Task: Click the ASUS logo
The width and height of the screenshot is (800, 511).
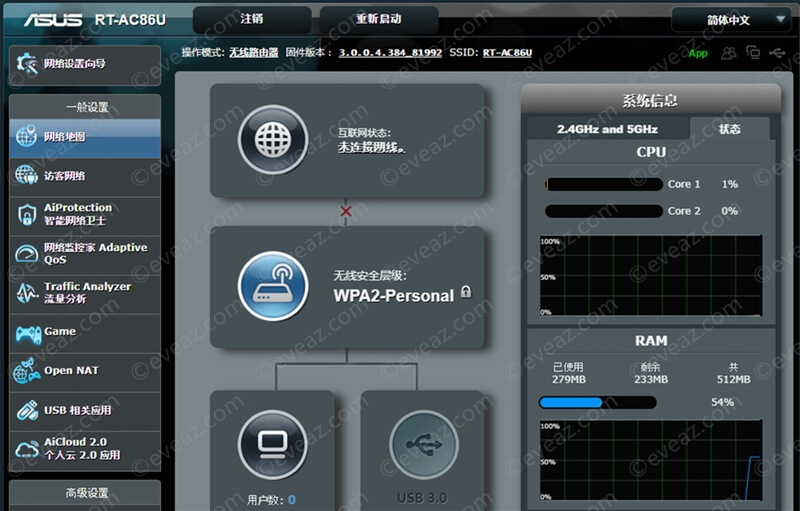Action: click(53, 20)
